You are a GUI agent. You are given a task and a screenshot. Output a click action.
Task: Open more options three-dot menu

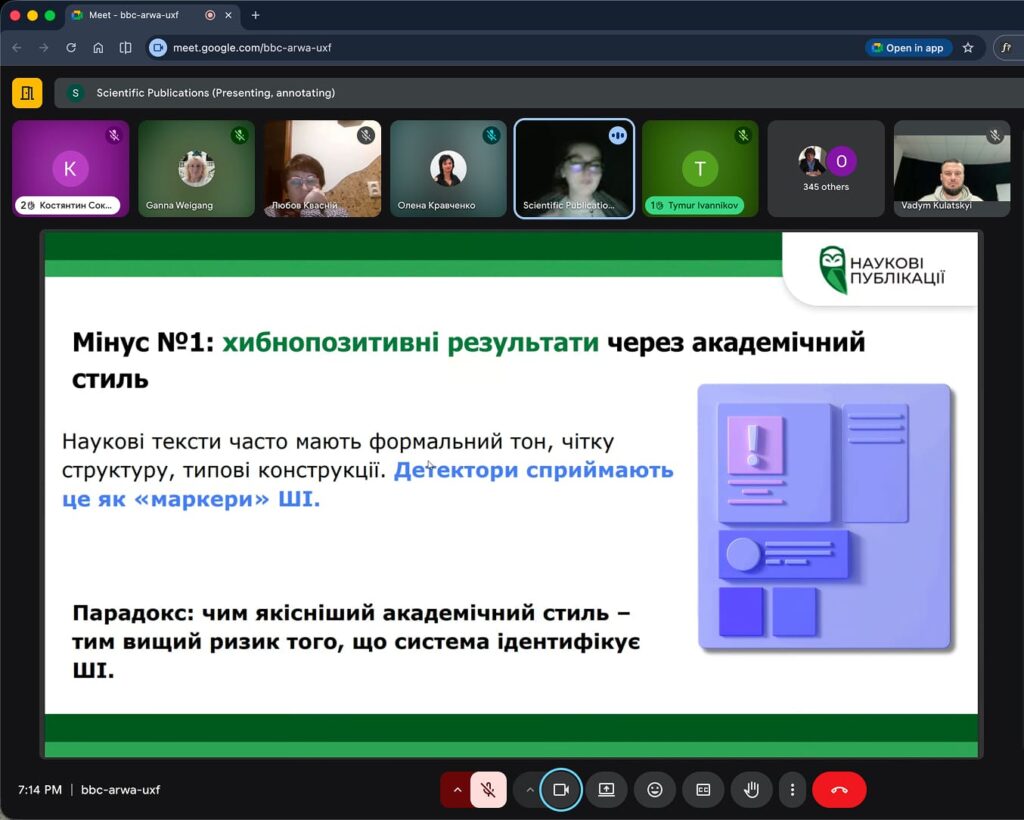point(792,789)
